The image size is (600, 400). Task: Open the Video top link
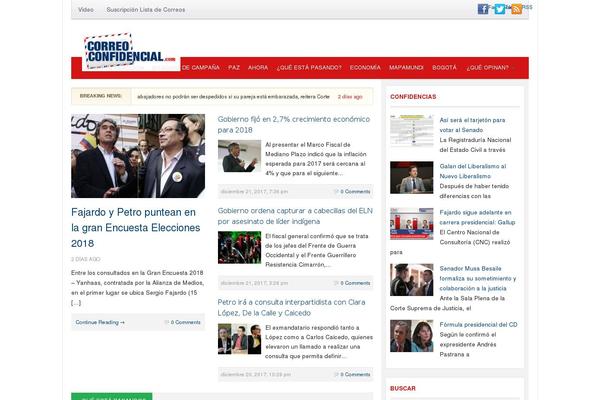[x=86, y=10]
